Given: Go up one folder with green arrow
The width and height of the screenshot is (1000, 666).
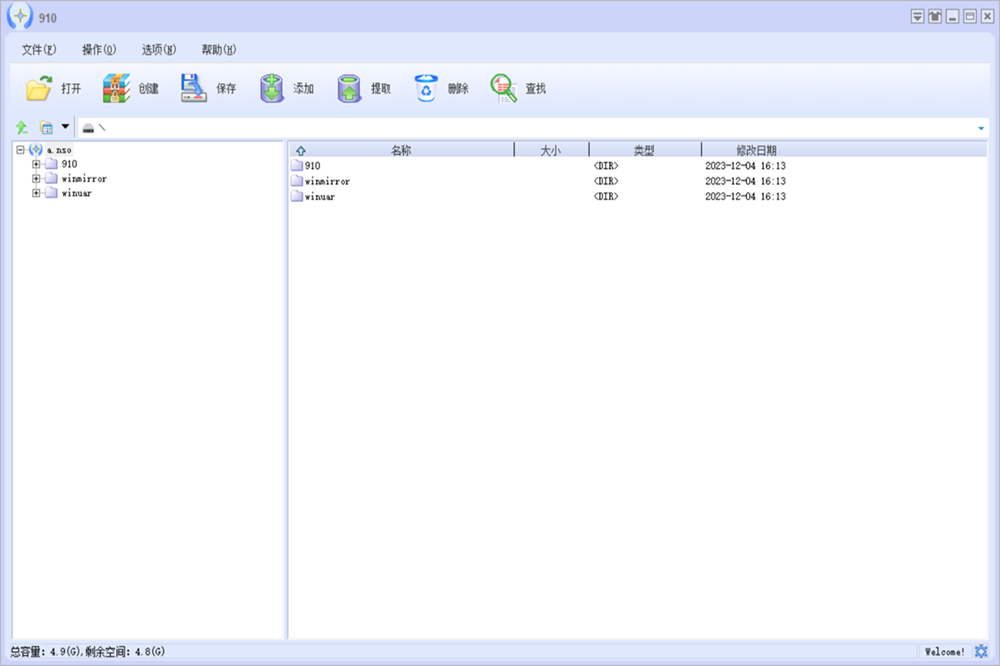Looking at the screenshot, I should 22,128.
